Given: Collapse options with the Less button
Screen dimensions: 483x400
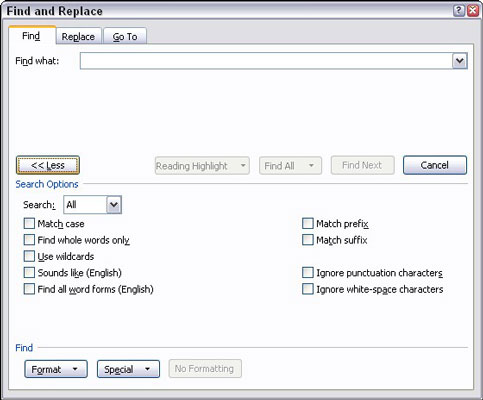Looking at the screenshot, I should [48, 165].
